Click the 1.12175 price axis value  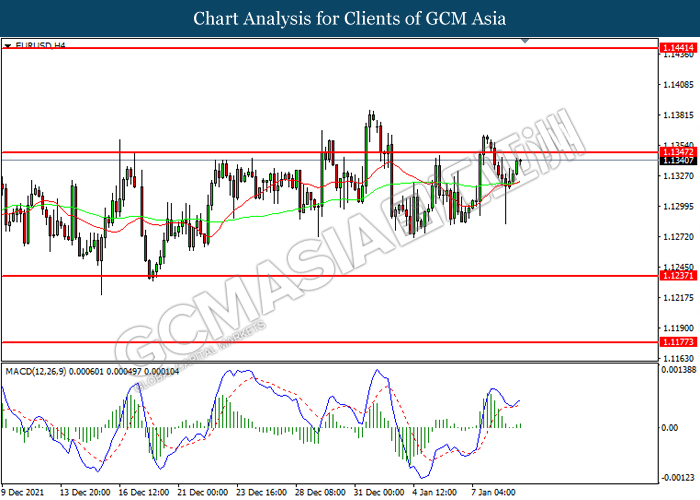[x=679, y=297]
